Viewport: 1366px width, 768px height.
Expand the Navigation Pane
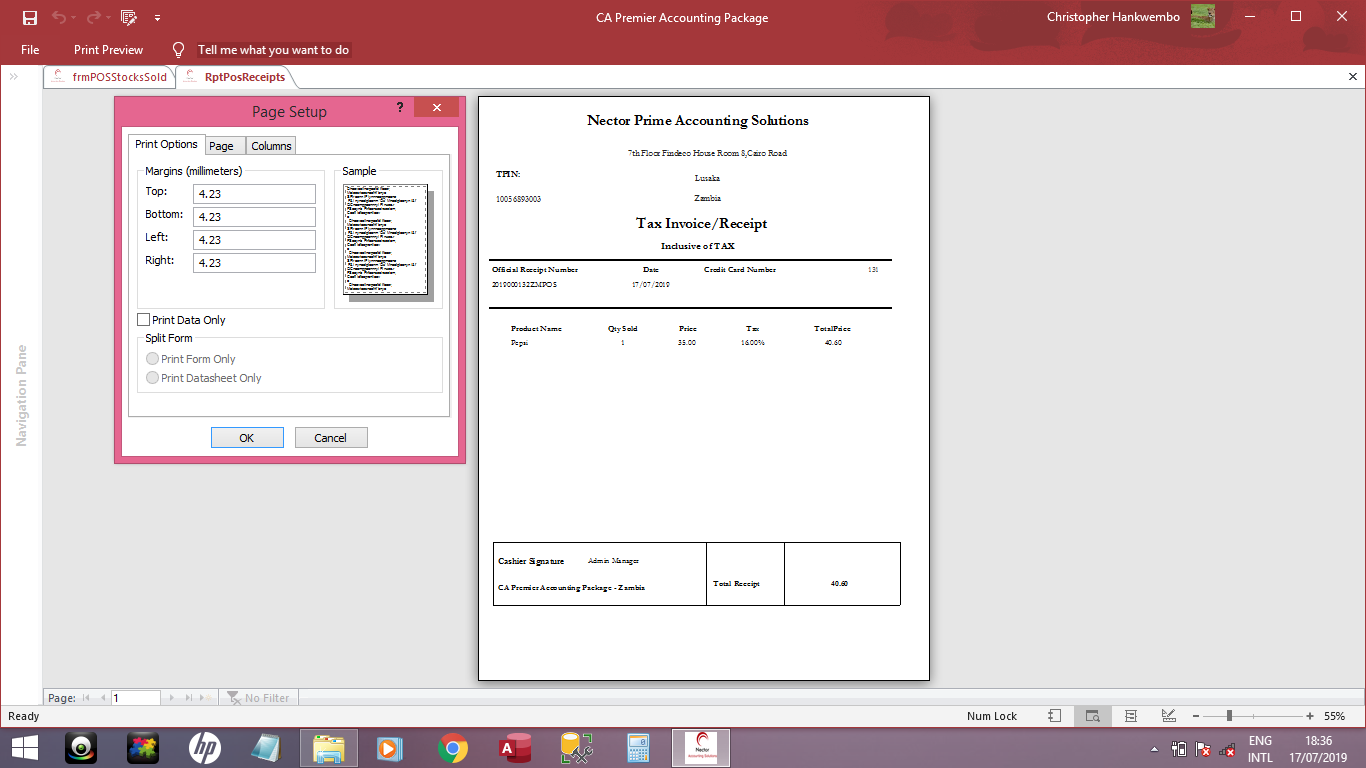coord(15,77)
